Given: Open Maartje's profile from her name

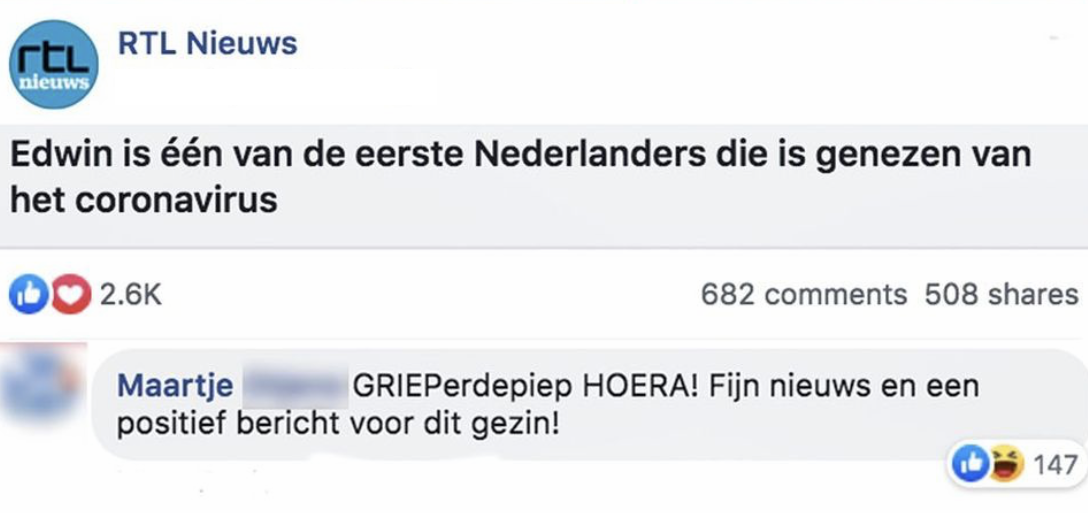Looking at the screenshot, I should [x=175, y=385].
